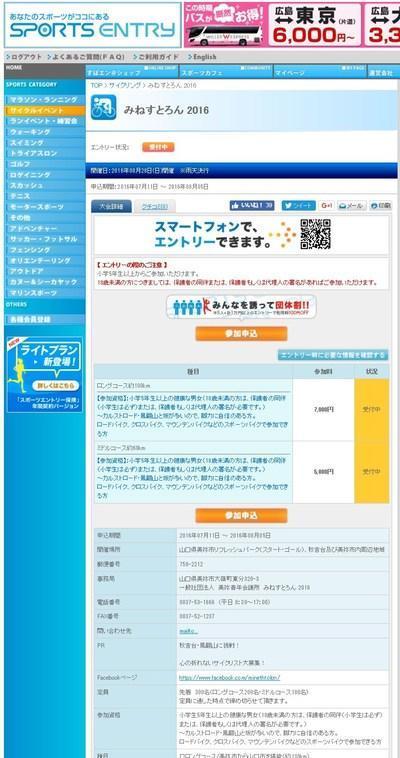The height and width of the screenshot is (758, 400).
Task: Click the G+1 share icon
Action: [327, 205]
